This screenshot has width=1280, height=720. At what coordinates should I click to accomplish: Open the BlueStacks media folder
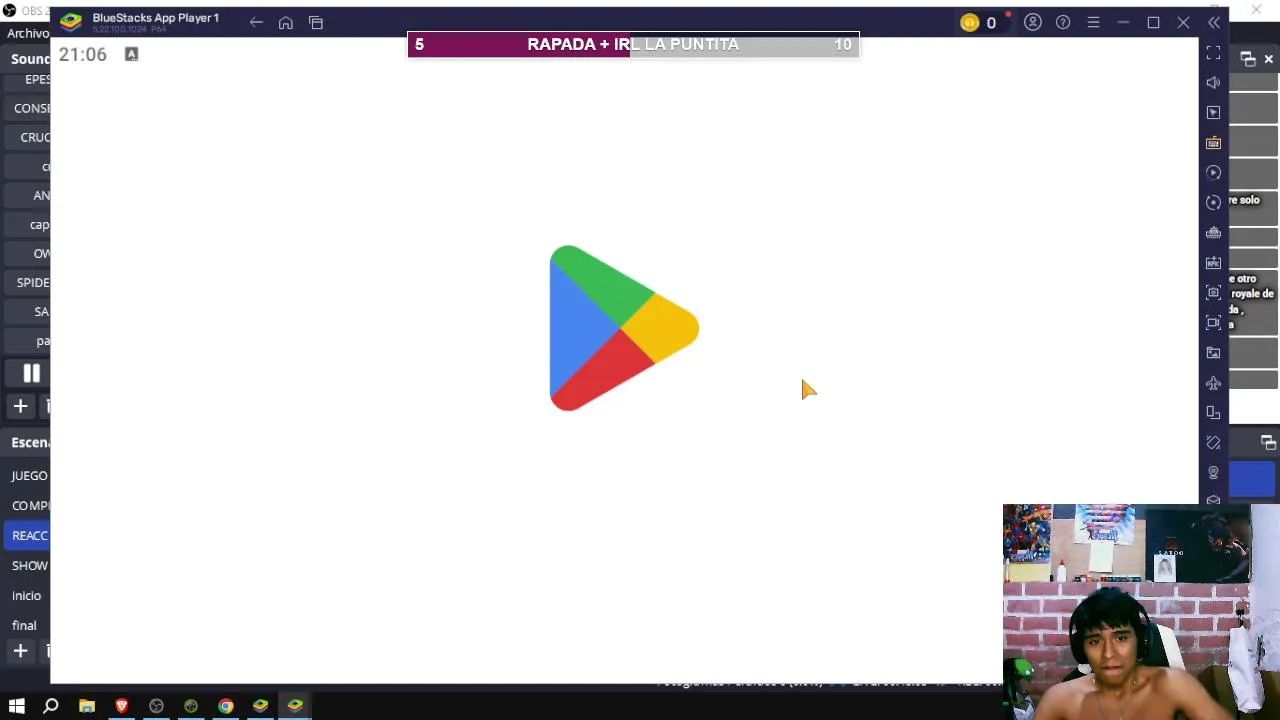click(1214, 352)
